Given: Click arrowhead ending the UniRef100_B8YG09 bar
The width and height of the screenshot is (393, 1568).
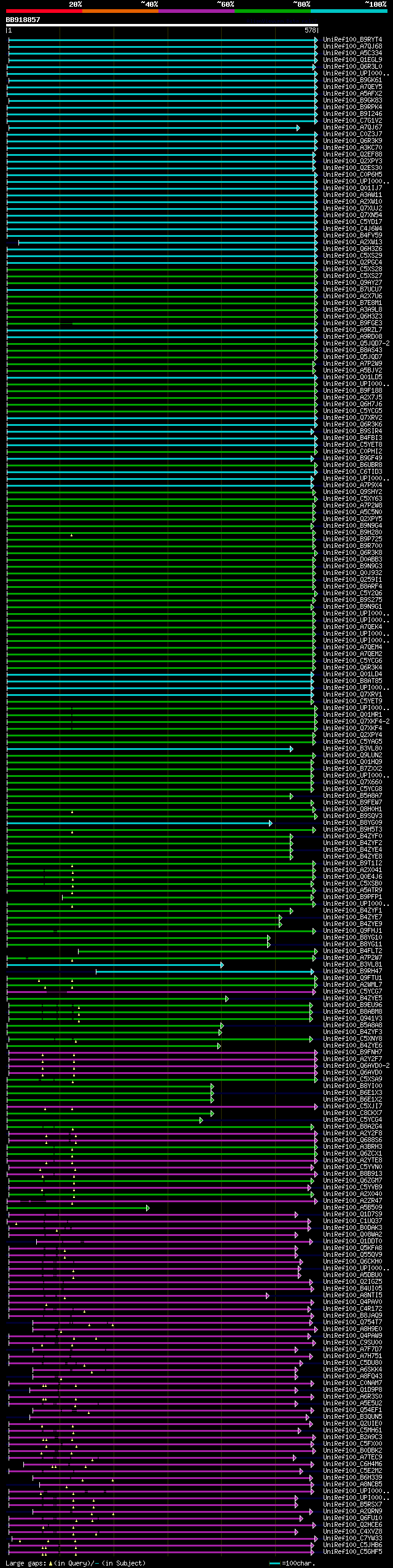Looking at the screenshot, I should 270,823.
